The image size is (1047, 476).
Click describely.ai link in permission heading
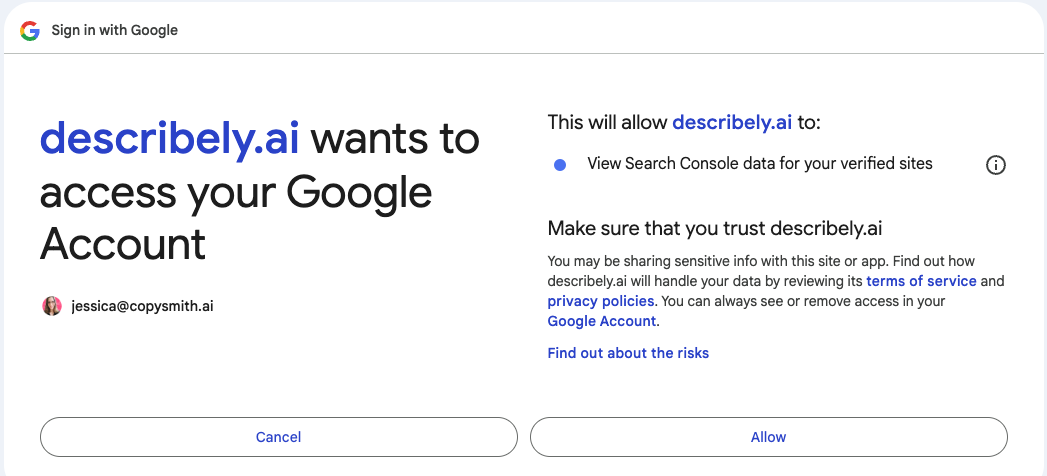(x=732, y=123)
